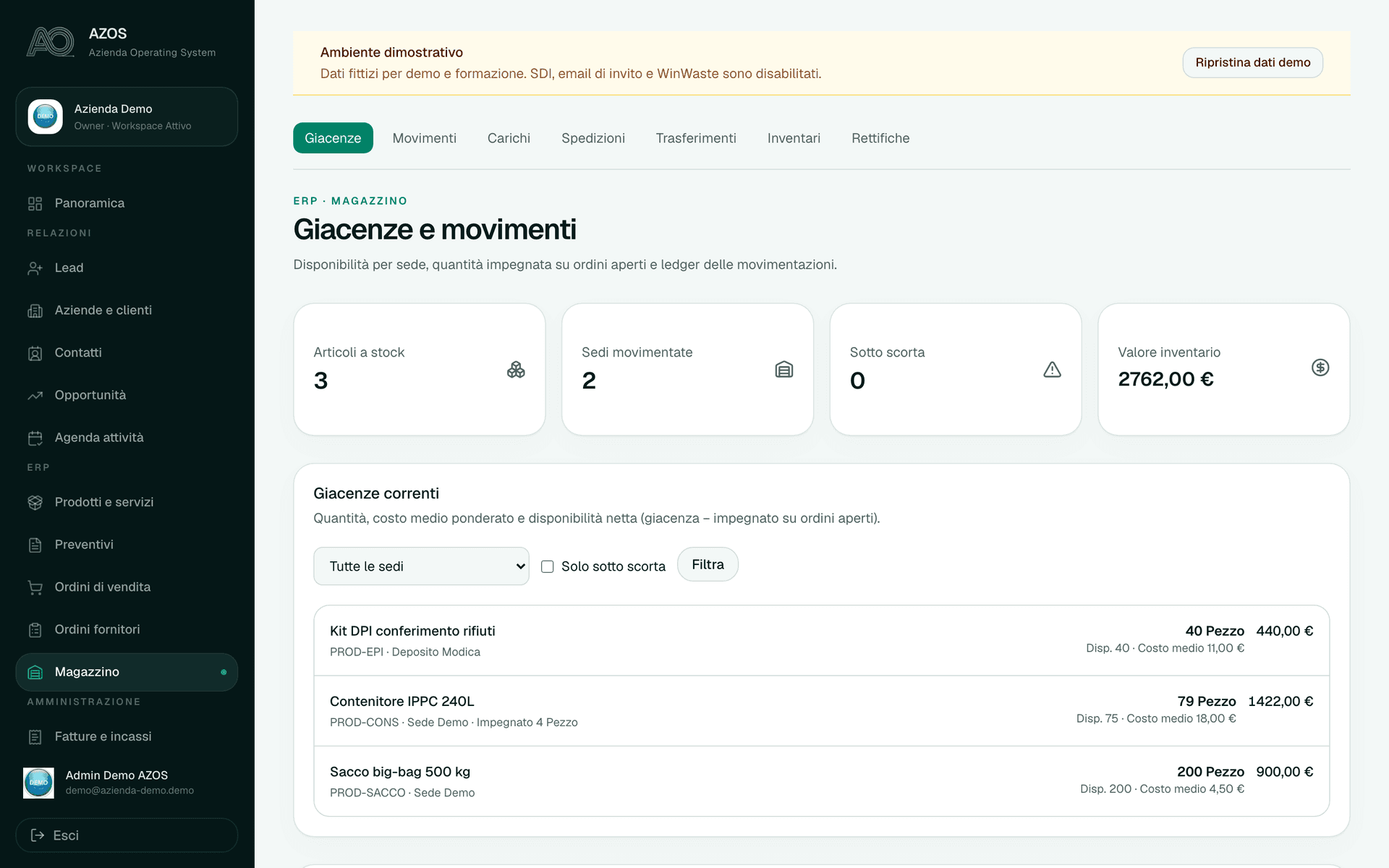
Task: Click the Contatti icon in sidebar
Action: coord(35,353)
